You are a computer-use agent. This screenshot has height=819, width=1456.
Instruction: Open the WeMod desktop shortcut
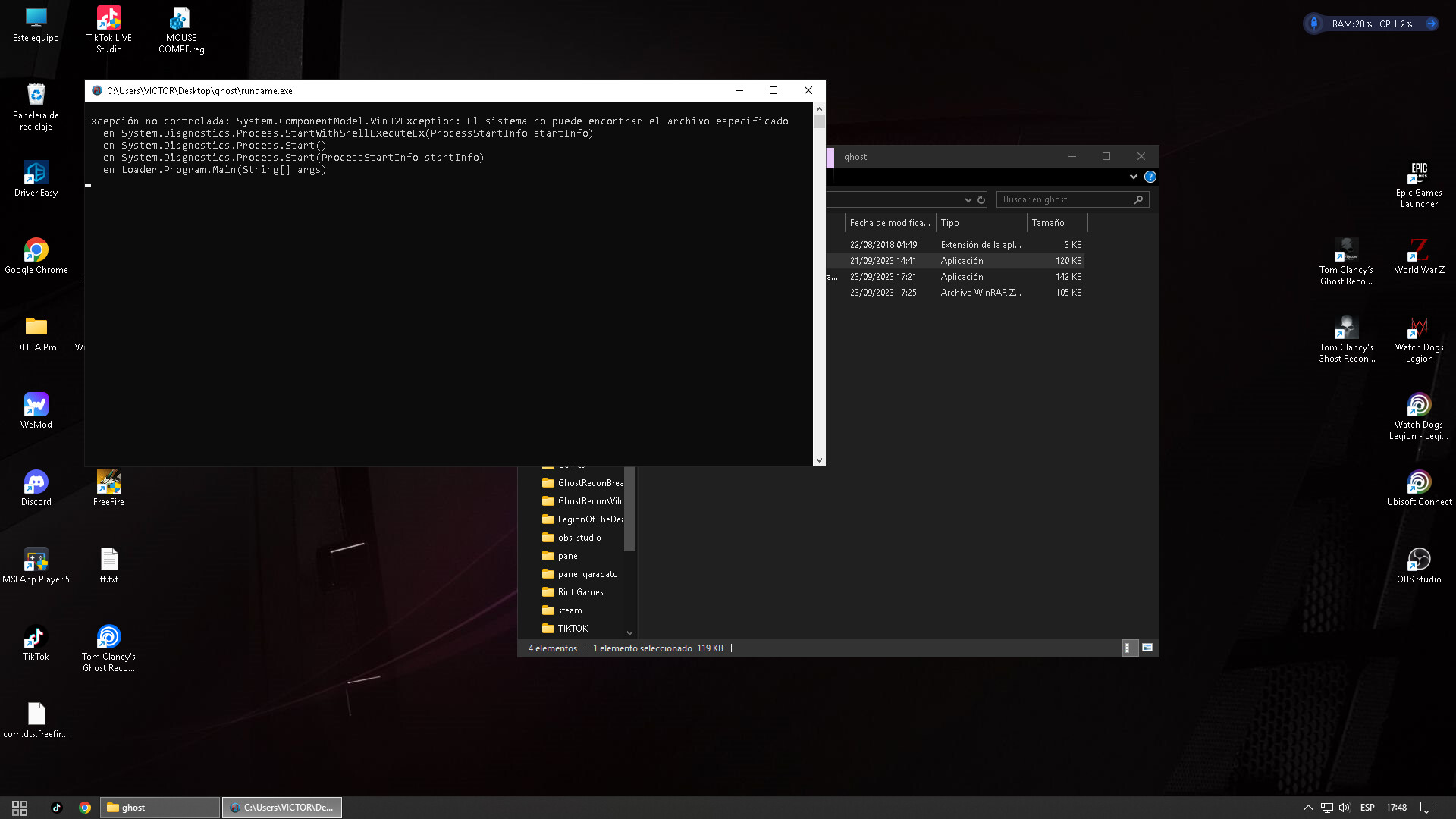[36, 406]
